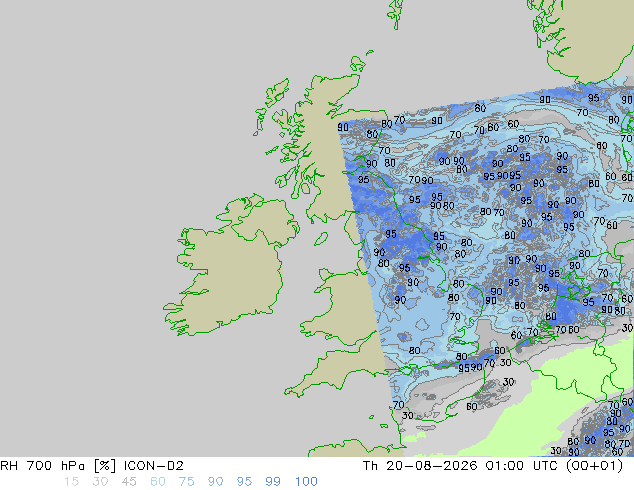The image size is (634, 490).
Task: Click the 15 value in the bottom legend
Action: tap(72, 482)
